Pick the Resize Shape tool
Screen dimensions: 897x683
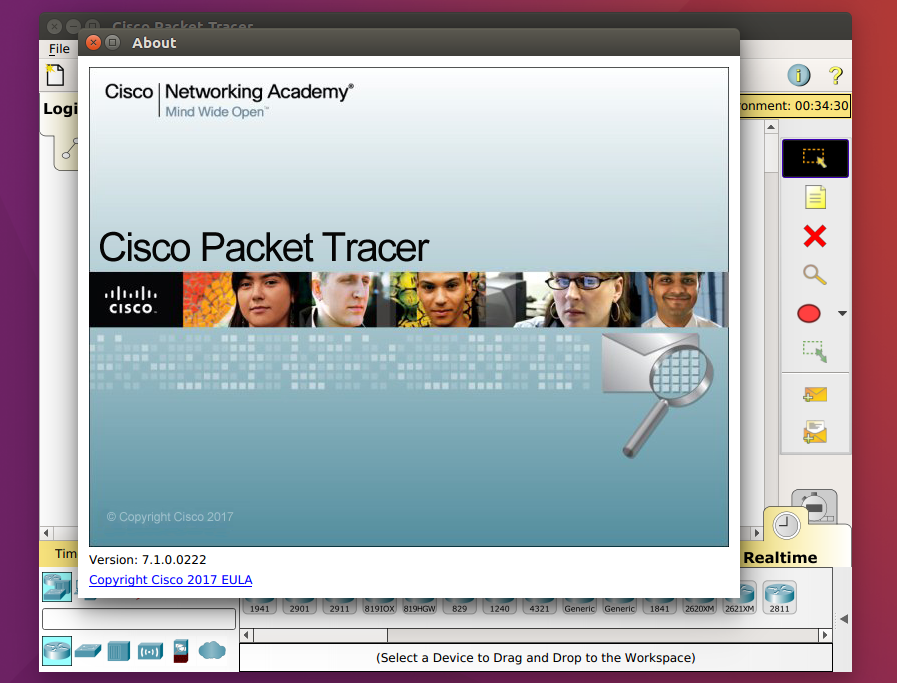point(815,352)
